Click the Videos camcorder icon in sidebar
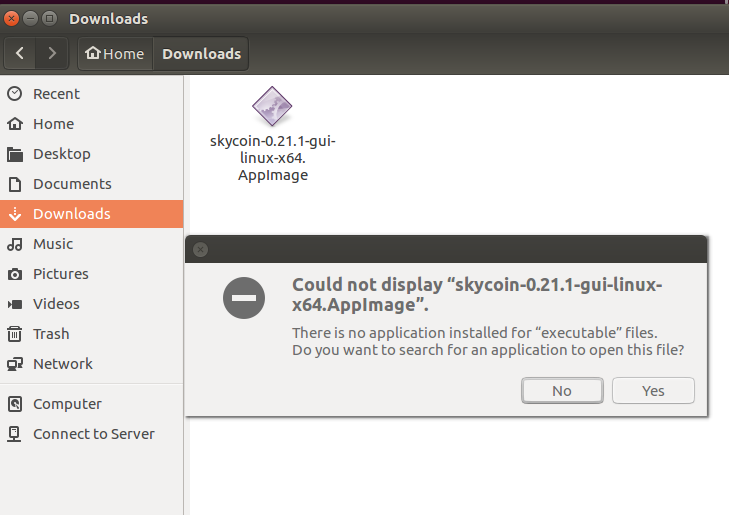The width and height of the screenshot is (729, 515). 15,304
